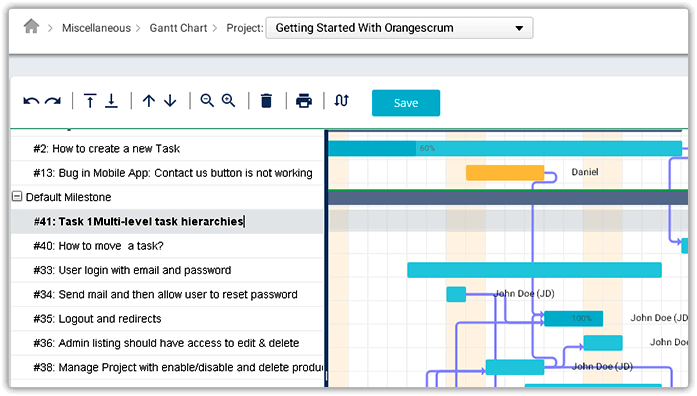Click task #41 name edit field

pos(139,221)
